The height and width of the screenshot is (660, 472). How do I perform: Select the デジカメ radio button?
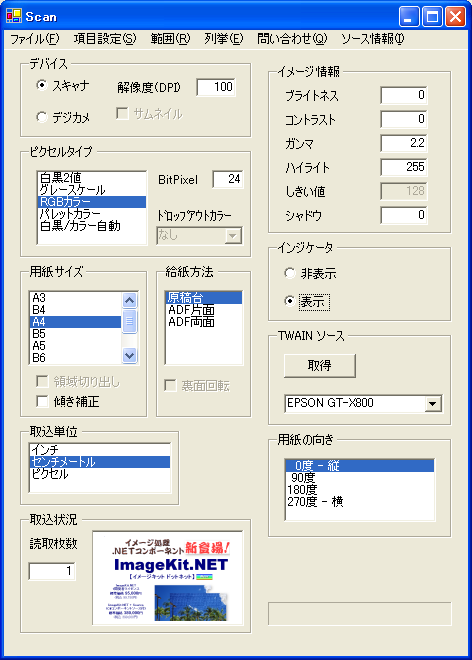click(42, 117)
